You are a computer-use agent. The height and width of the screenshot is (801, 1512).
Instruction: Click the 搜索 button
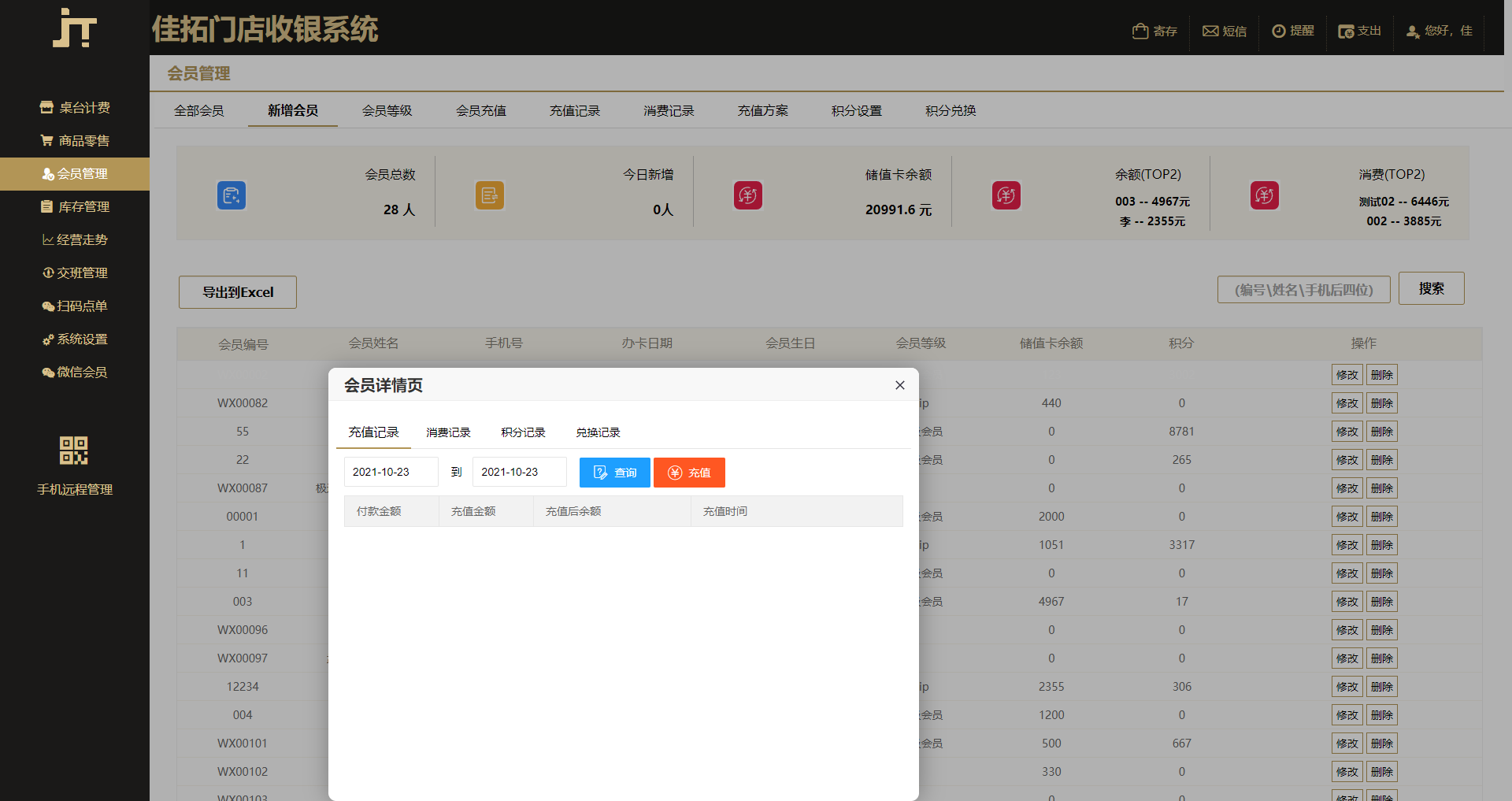tap(1431, 288)
